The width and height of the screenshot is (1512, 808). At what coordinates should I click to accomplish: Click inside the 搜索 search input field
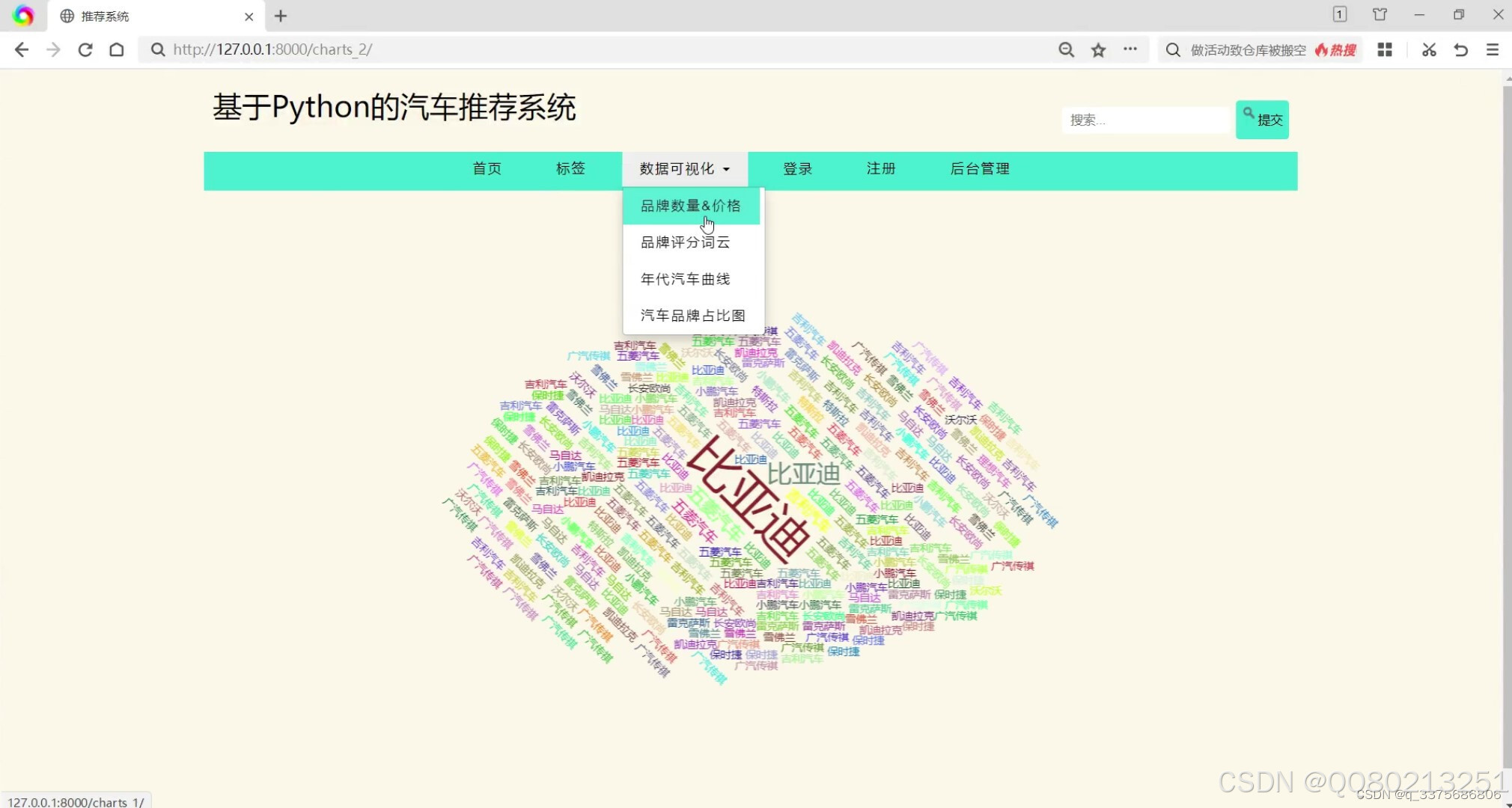click(x=1144, y=119)
